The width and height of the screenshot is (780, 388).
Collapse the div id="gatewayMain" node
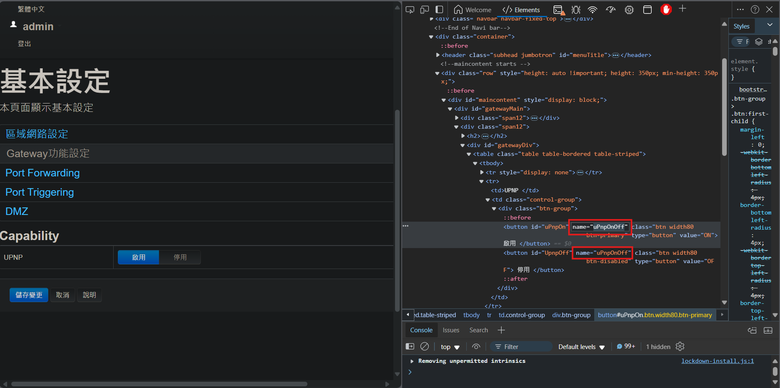pyautogui.click(x=450, y=109)
